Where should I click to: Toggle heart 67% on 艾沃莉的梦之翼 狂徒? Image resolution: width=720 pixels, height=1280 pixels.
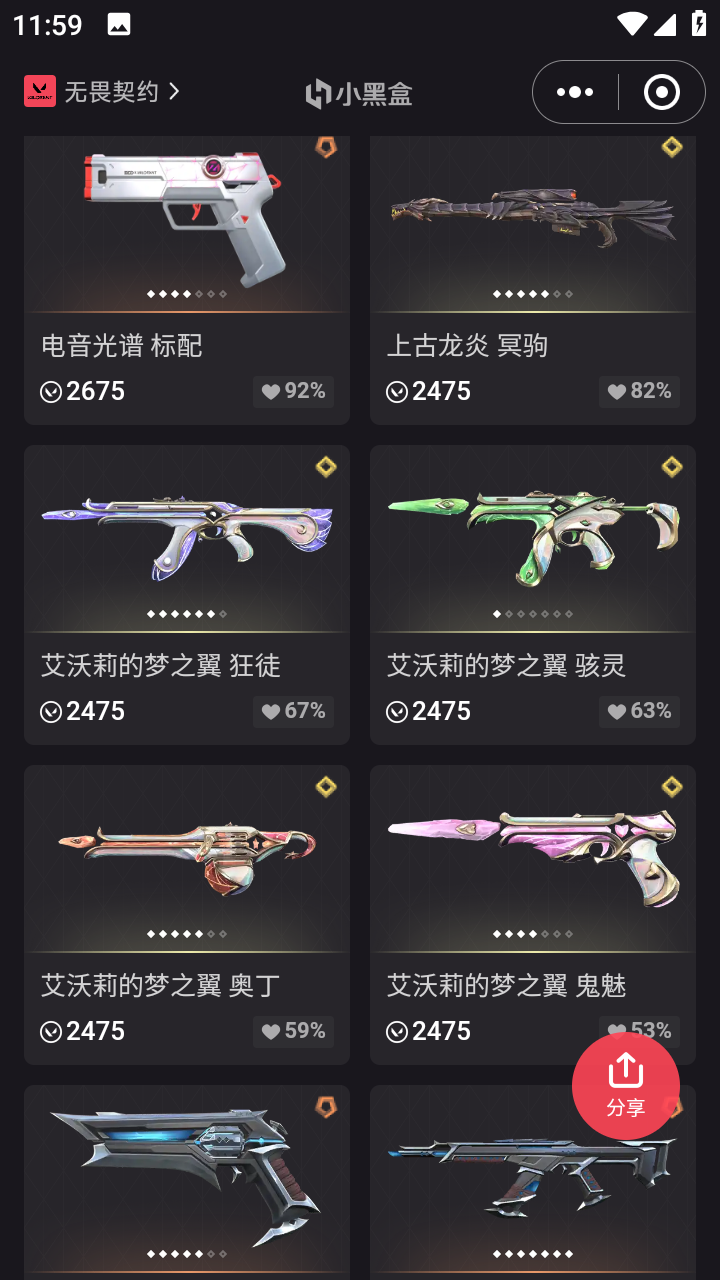click(294, 711)
